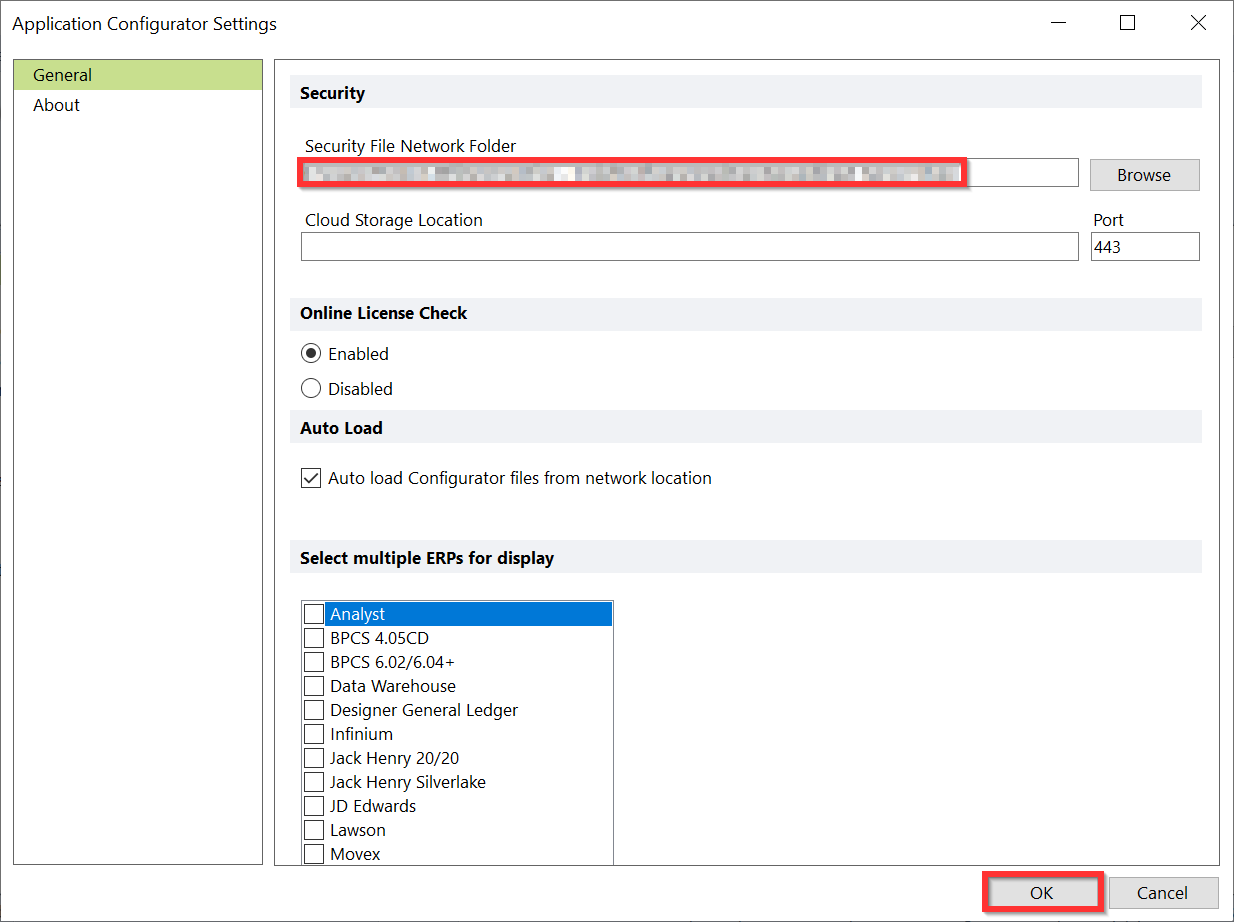This screenshot has height=922, width=1234.
Task: Select Enabled for Online License Check
Action: pyautogui.click(x=311, y=354)
